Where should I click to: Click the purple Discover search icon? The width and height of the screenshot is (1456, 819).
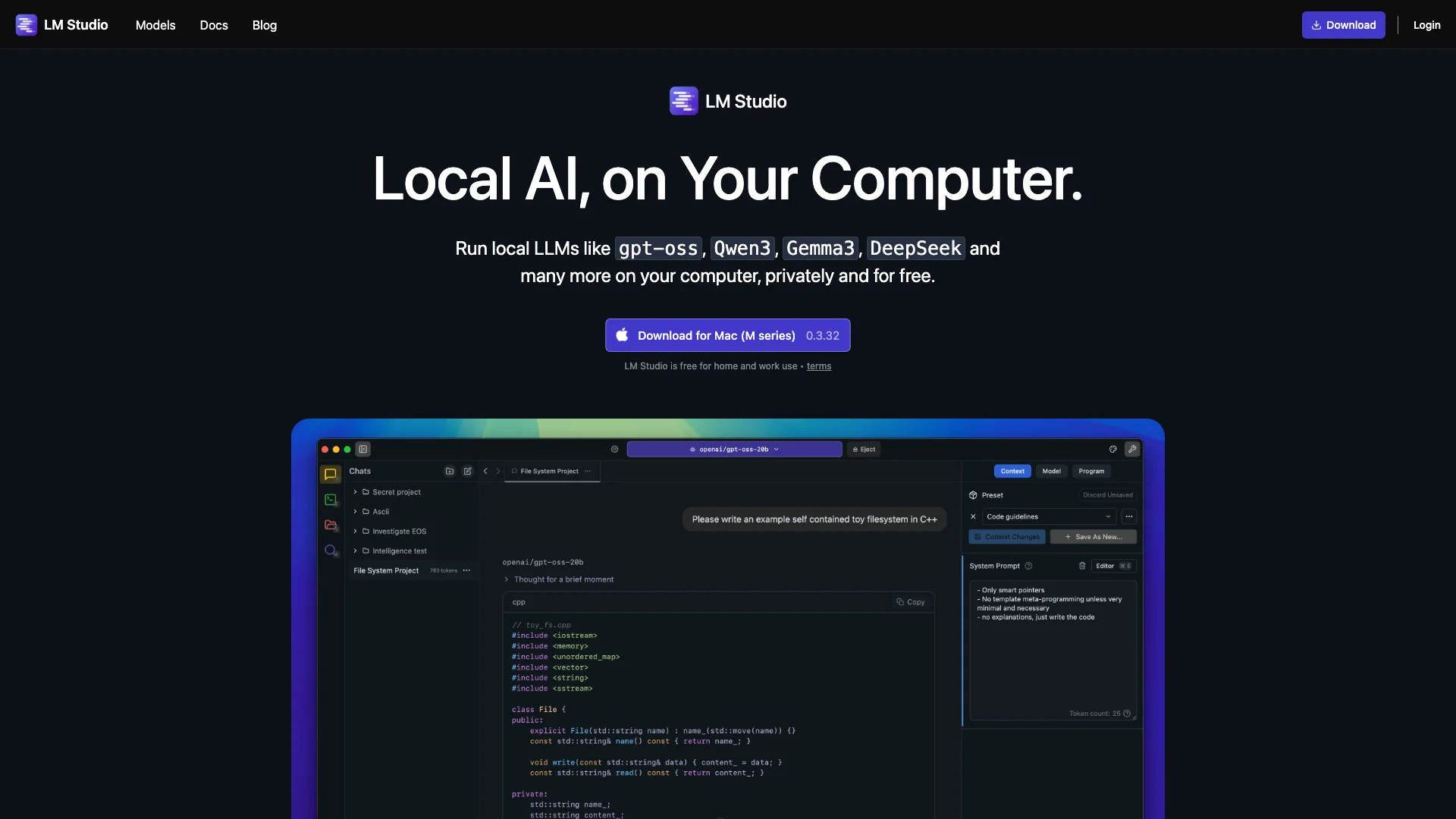click(331, 551)
